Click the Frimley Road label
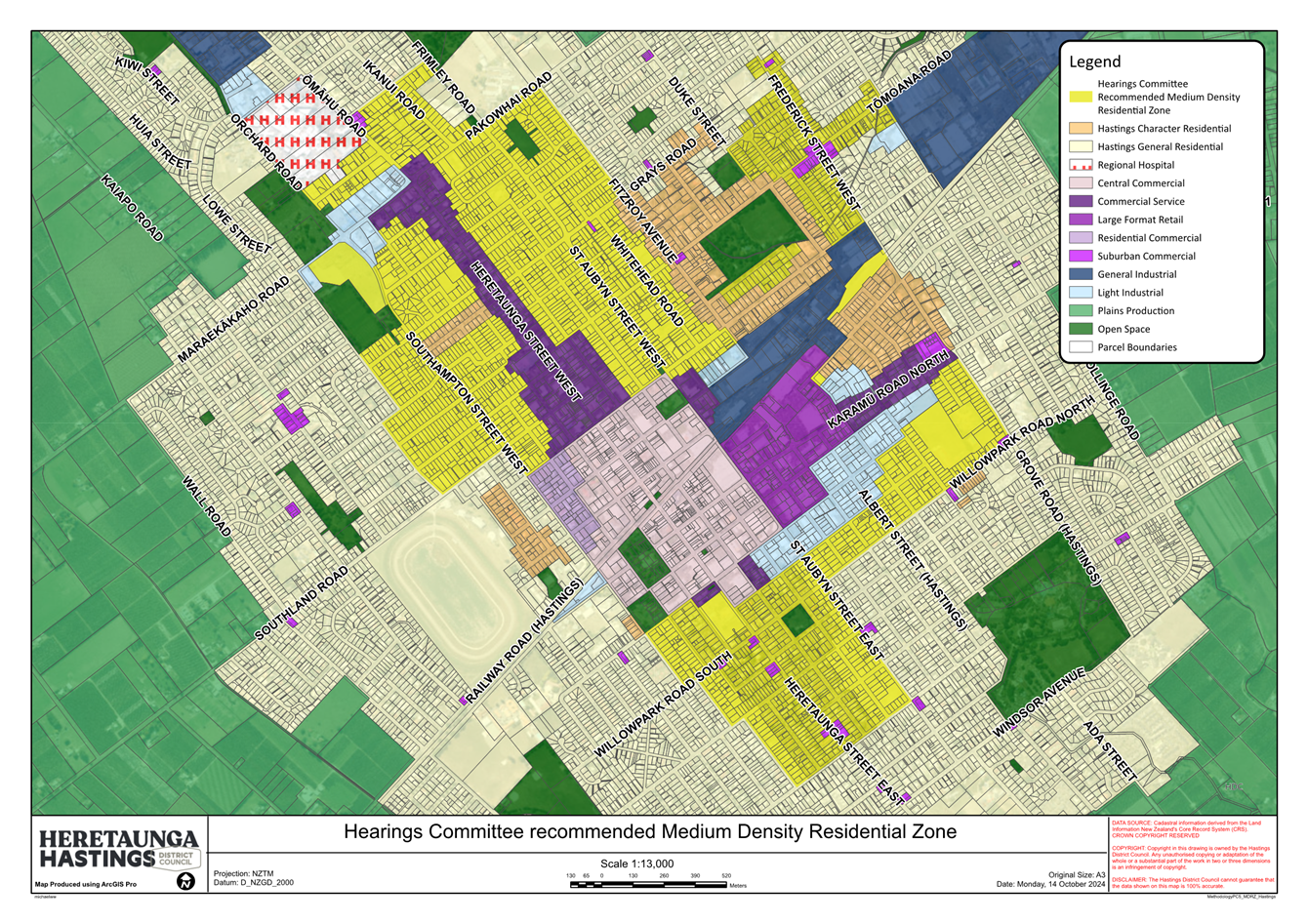This screenshot has height=924, width=1308. point(443,77)
